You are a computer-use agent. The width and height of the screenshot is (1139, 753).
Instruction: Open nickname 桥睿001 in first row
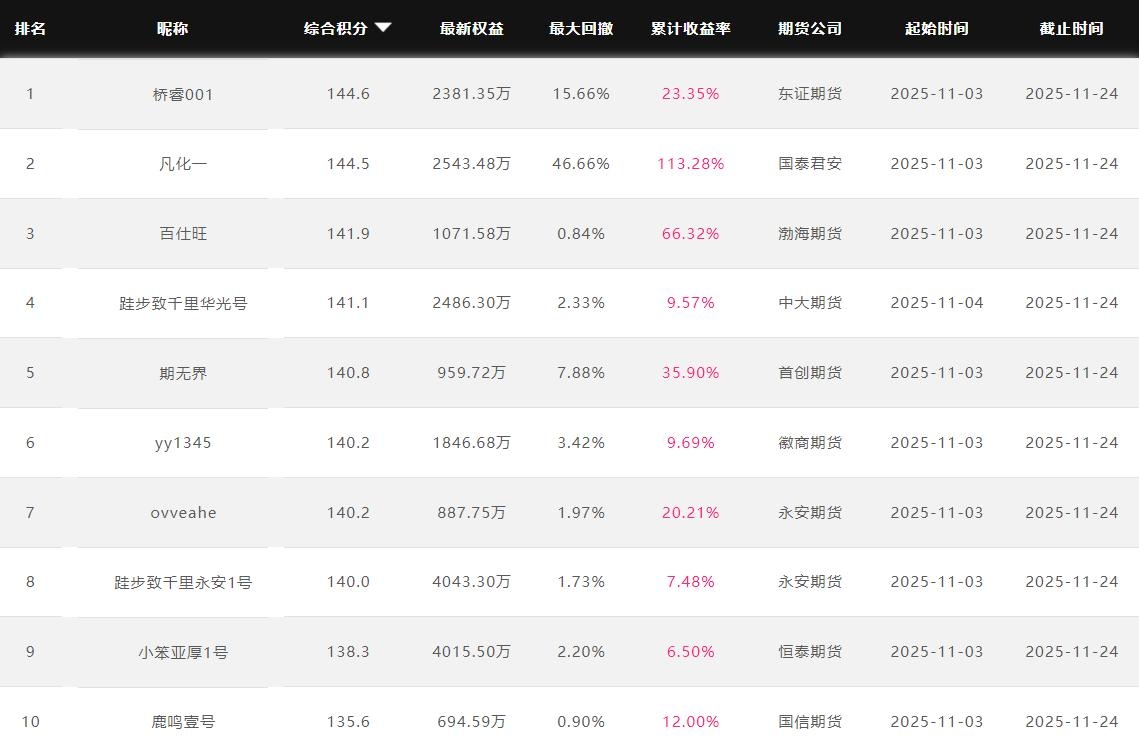183,94
